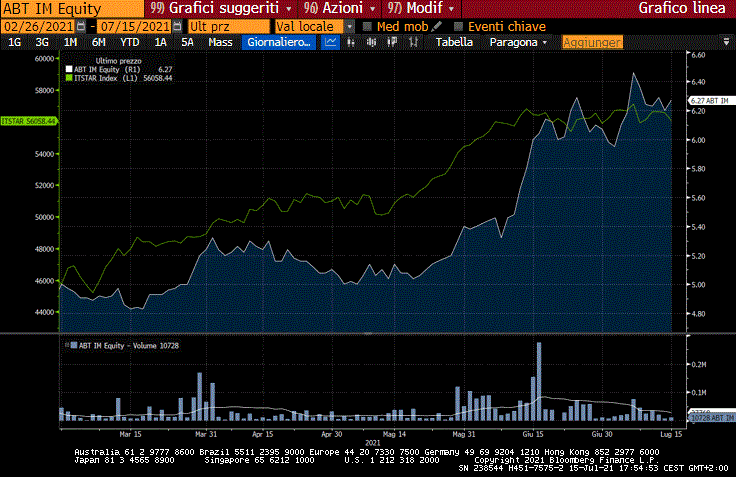
Task: Toggle the Med mob checkbox
Action: coord(368,26)
